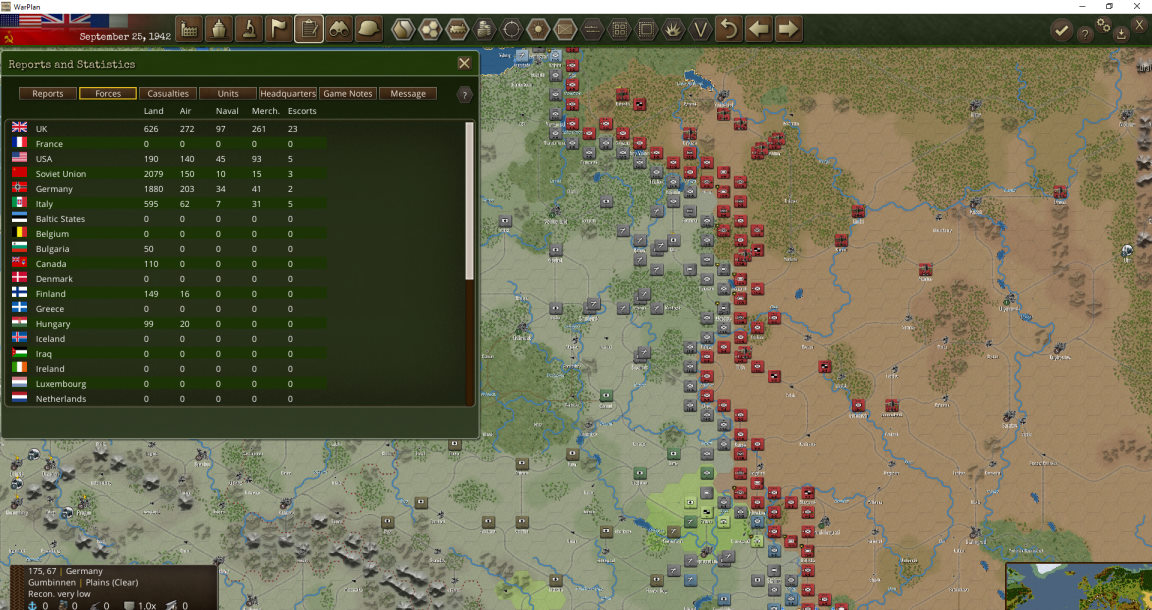Click the 'Canada' row label

[x=51, y=264]
